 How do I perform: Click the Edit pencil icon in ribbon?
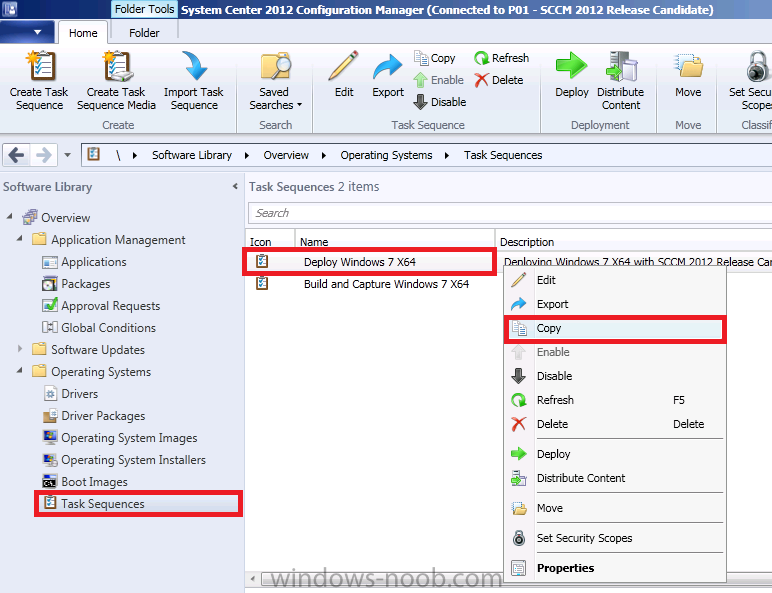[x=344, y=66]
